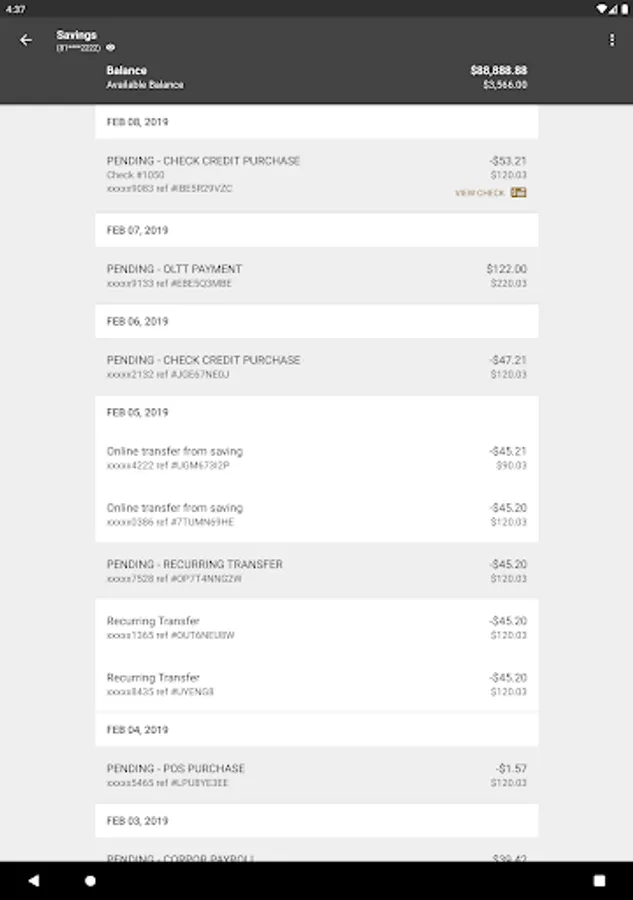Open the PENDING - RECURRING TRANSFER entry
This screenshot has height=900, width=633.
click(316, 571)
